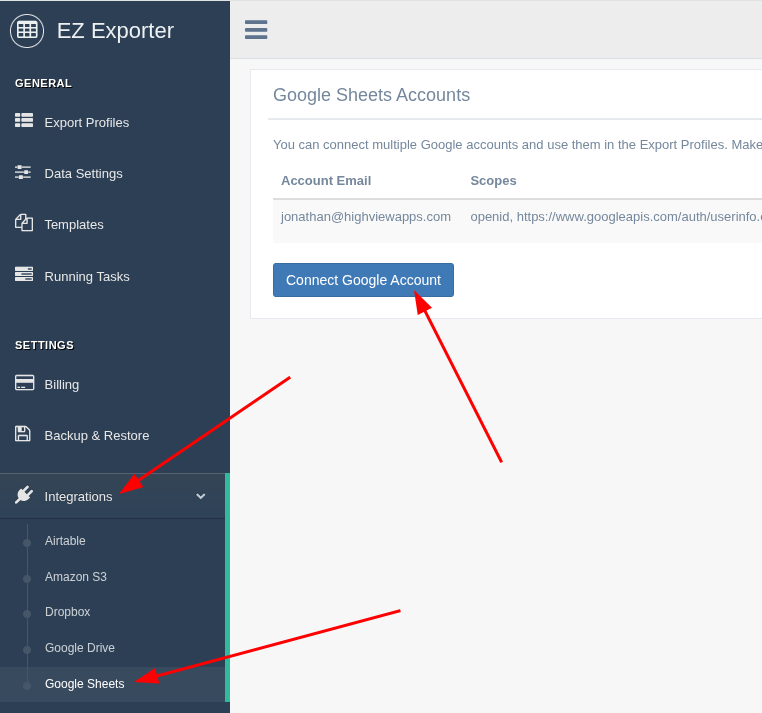Click the EZ Exporter title link
Screen dimensions: 762x713
point(115,31)
